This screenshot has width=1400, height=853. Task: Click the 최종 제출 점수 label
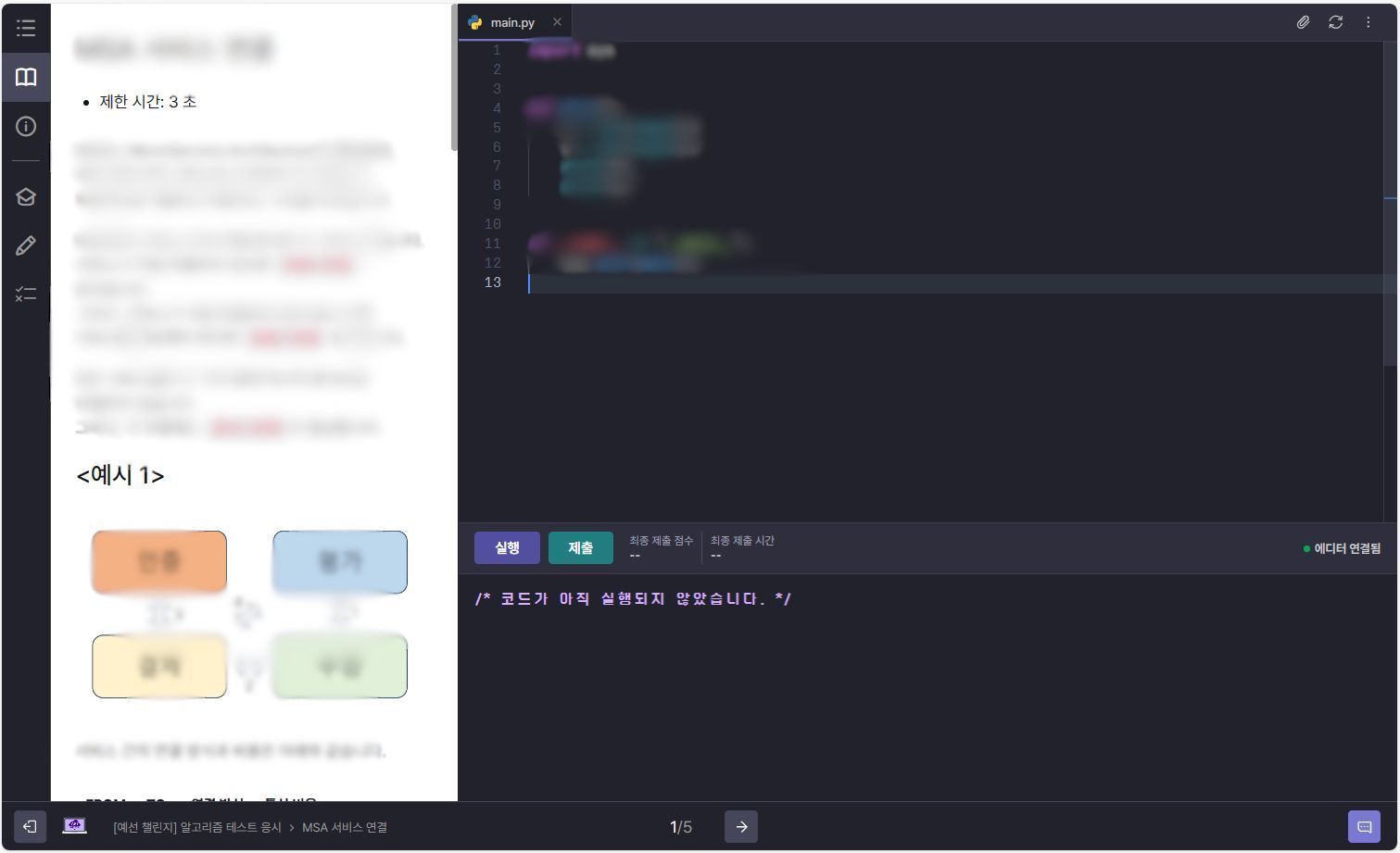661,541
